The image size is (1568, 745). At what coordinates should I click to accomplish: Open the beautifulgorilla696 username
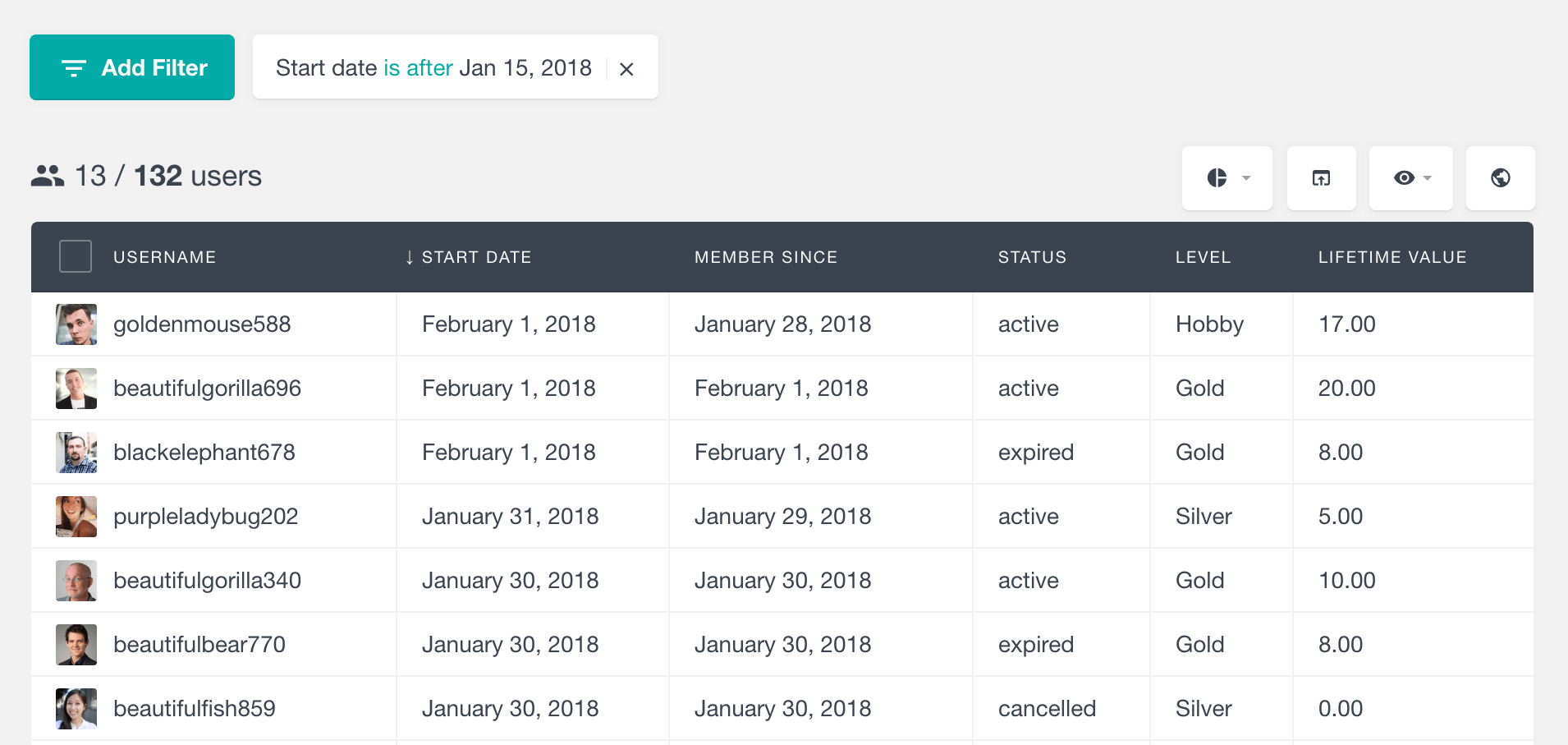[207, 389]
